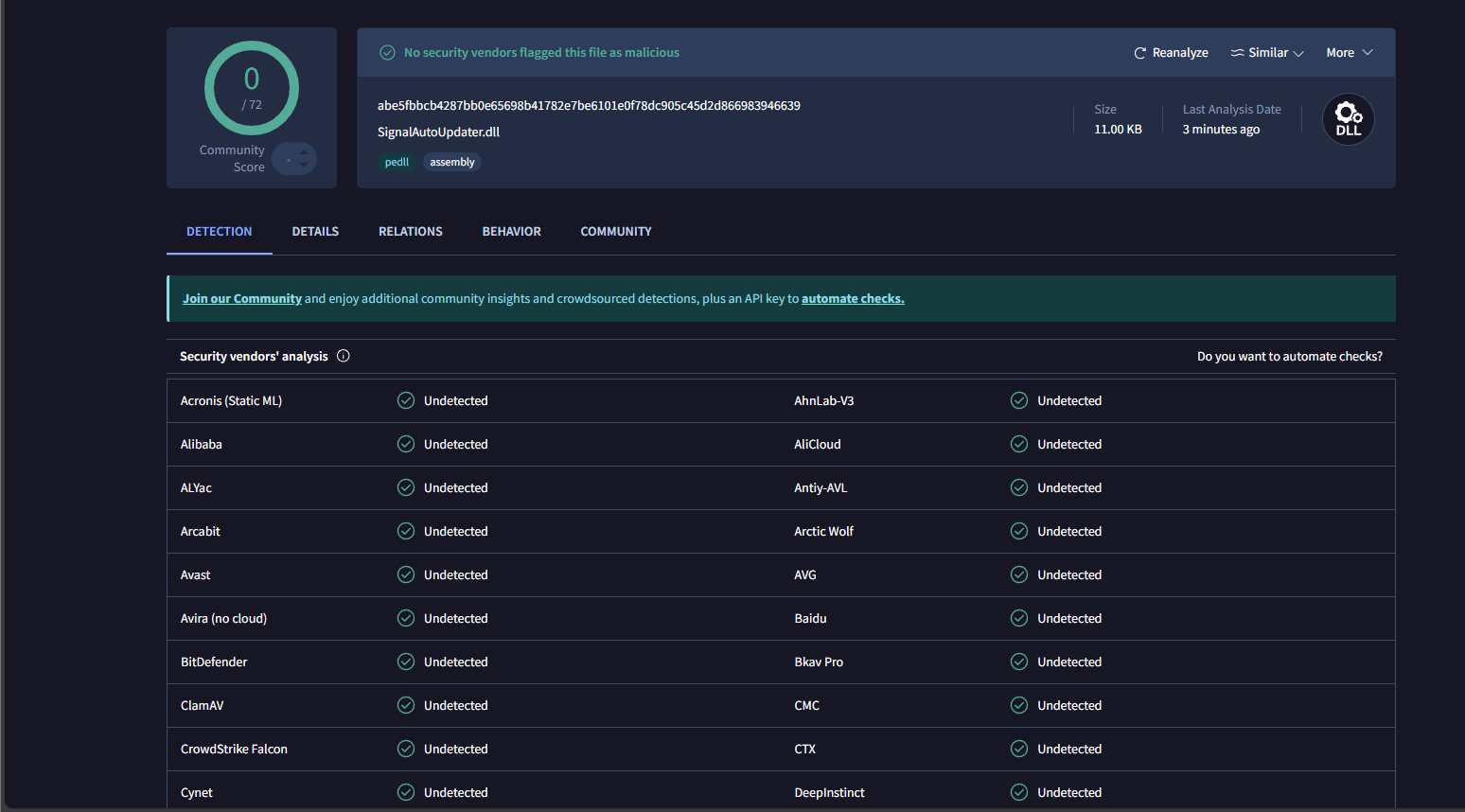Viewport: 1465px width, 812px height.
Task: Open the Details tab
Action: pos(315,231)
